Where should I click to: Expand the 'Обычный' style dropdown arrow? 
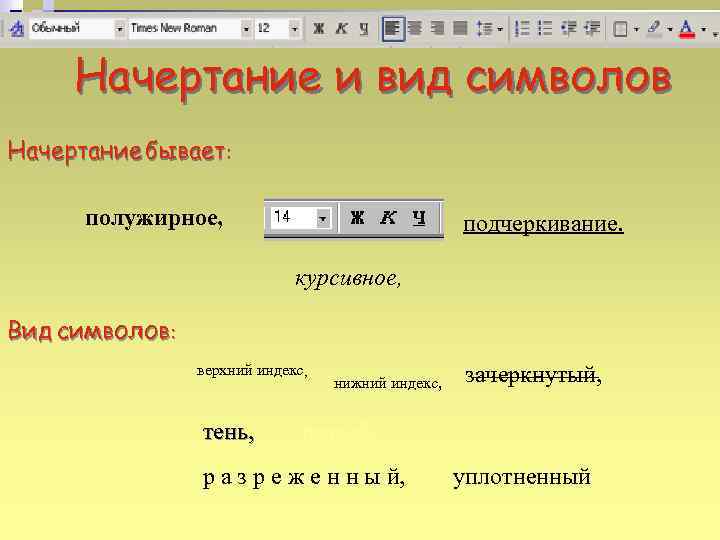pyautogui.click(x=119, y=29)
